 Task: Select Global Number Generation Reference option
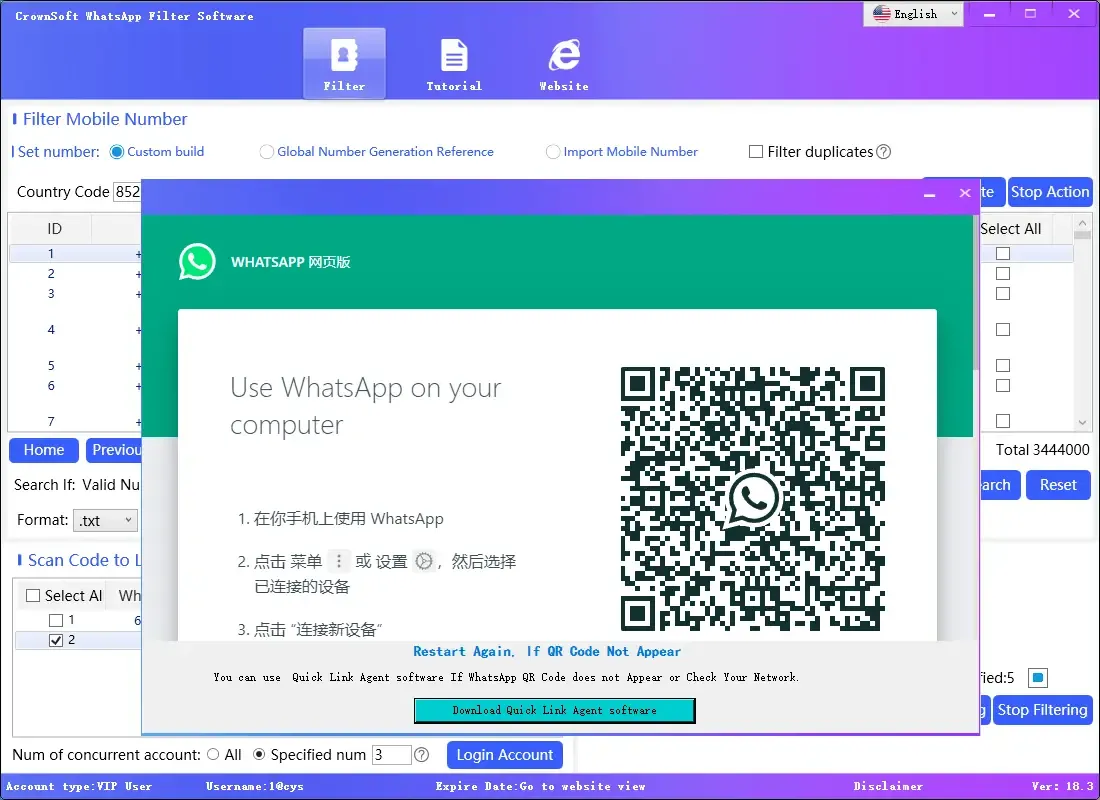[267, 152]
